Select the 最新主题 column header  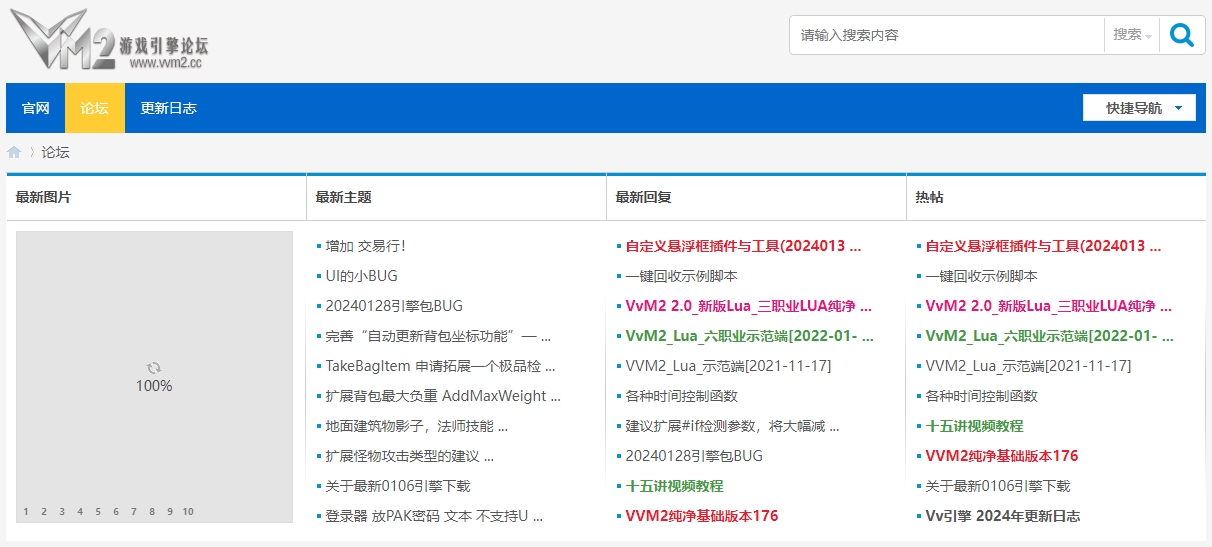click(344, 198)
